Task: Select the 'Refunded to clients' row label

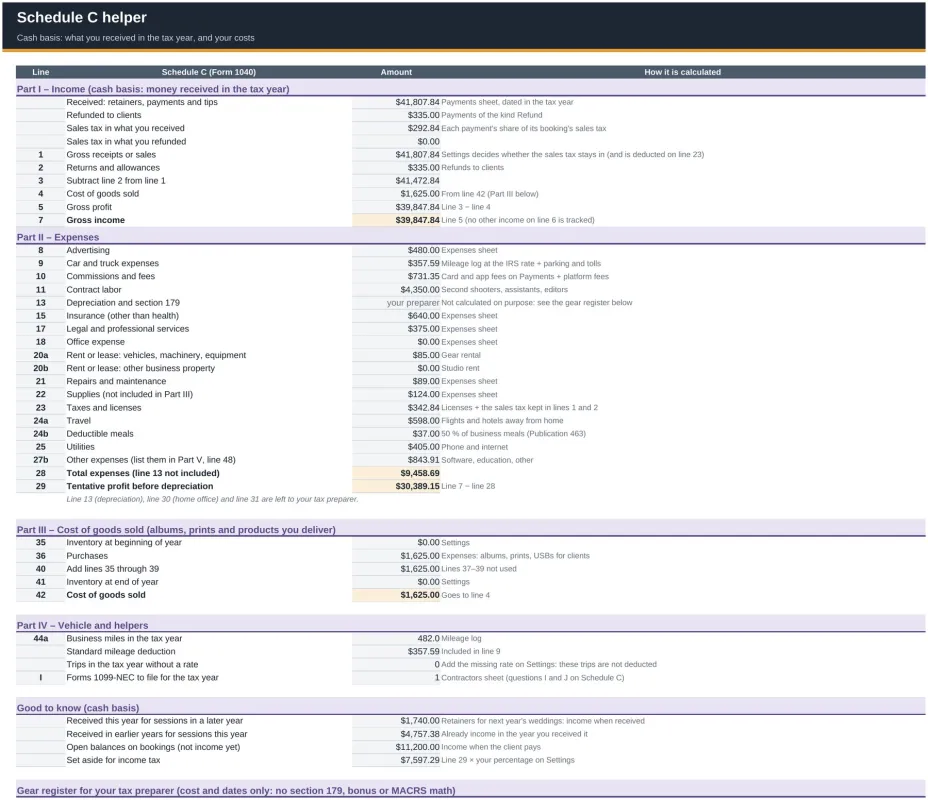Action: click(104, 115)
